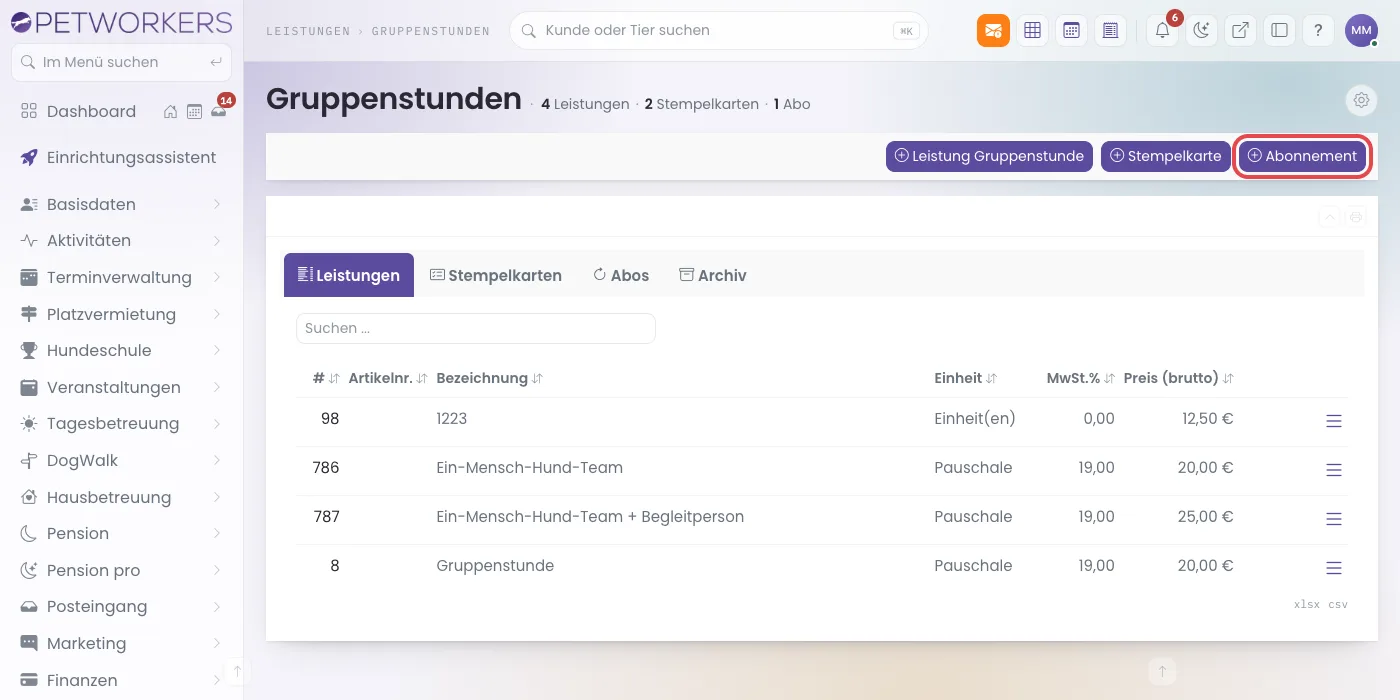This screenshot has height=700, width=1400.
Task: Open the inbox tray icon with 14 badge
Action: (x=218, y=112)
